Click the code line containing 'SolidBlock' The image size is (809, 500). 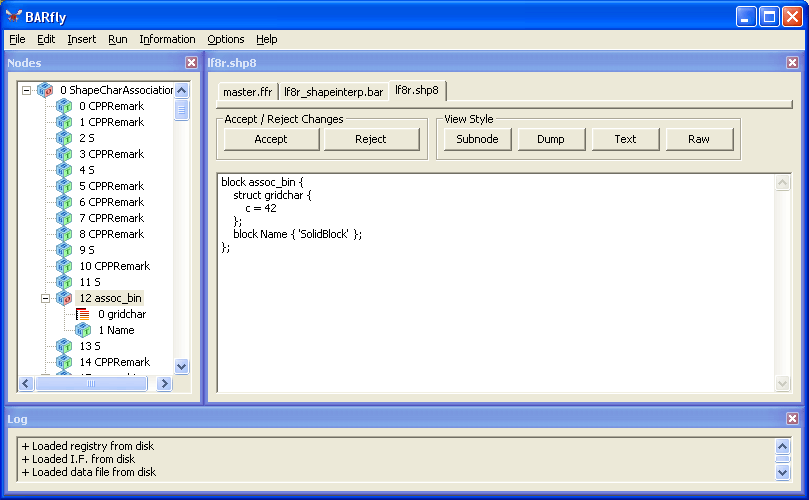tap(298, 234)
